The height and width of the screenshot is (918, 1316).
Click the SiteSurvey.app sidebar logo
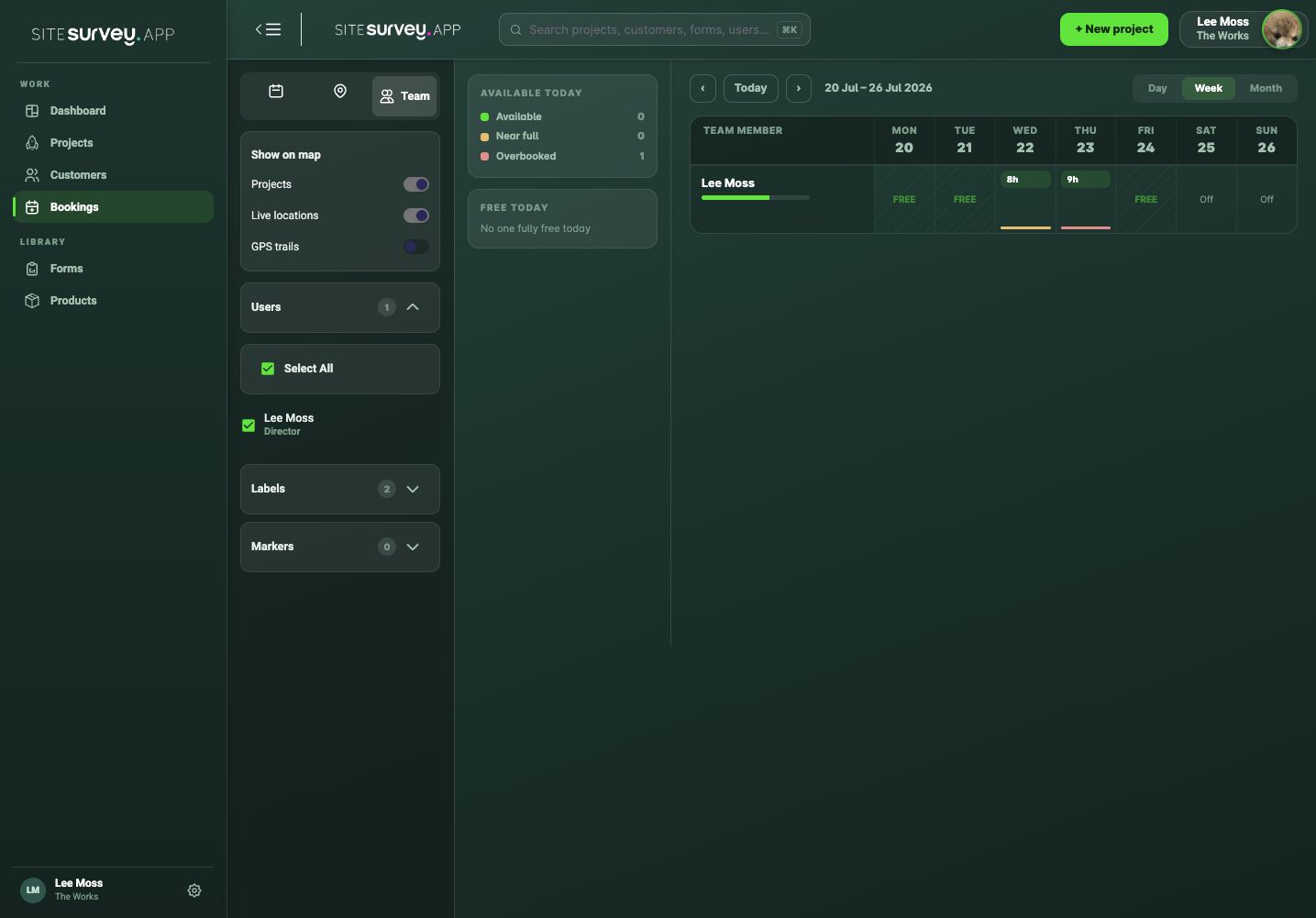coord(103,35)
